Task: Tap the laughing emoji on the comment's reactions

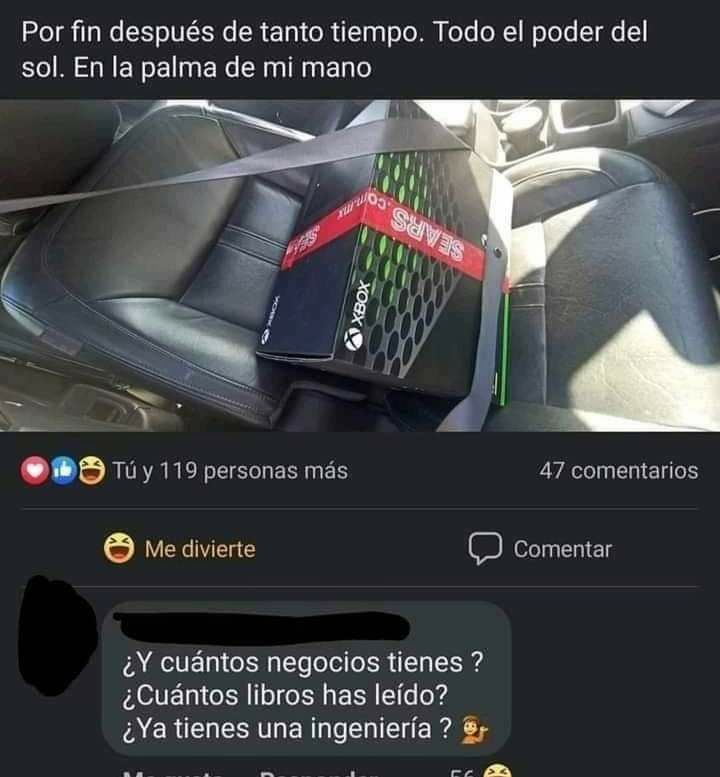Action: (x=496, y=772)
